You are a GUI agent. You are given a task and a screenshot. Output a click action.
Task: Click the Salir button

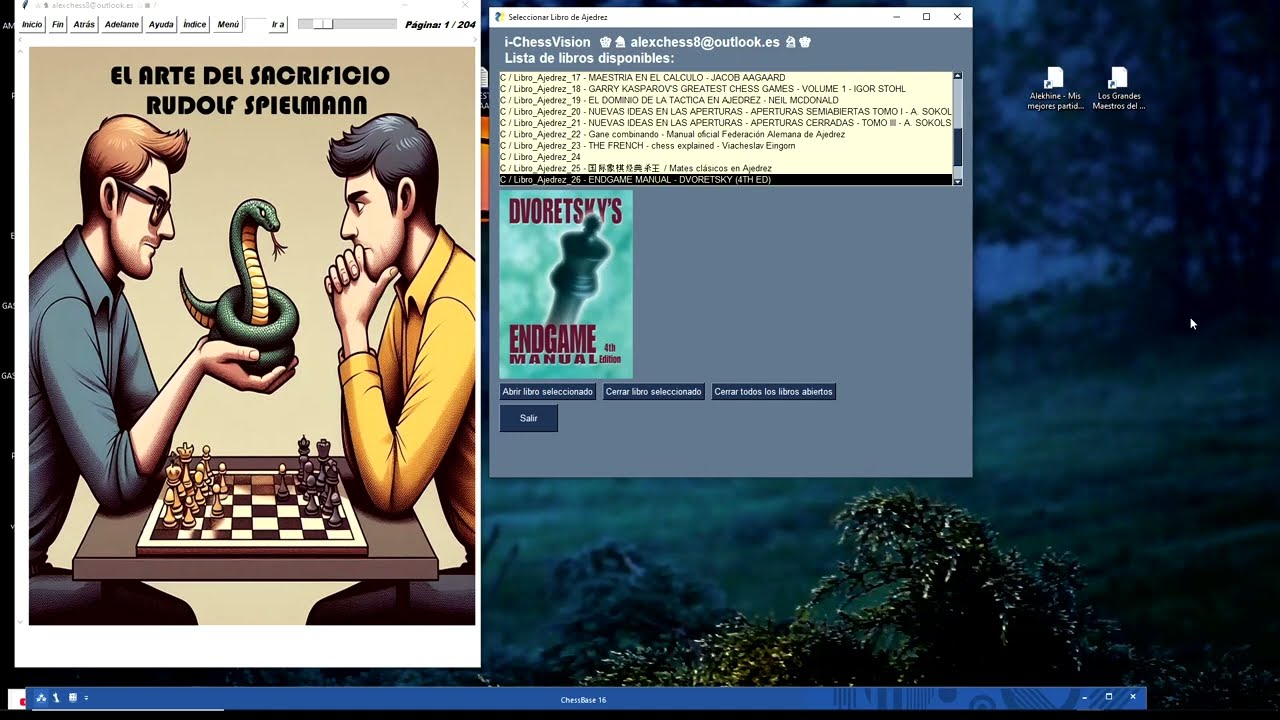[528, 418]
